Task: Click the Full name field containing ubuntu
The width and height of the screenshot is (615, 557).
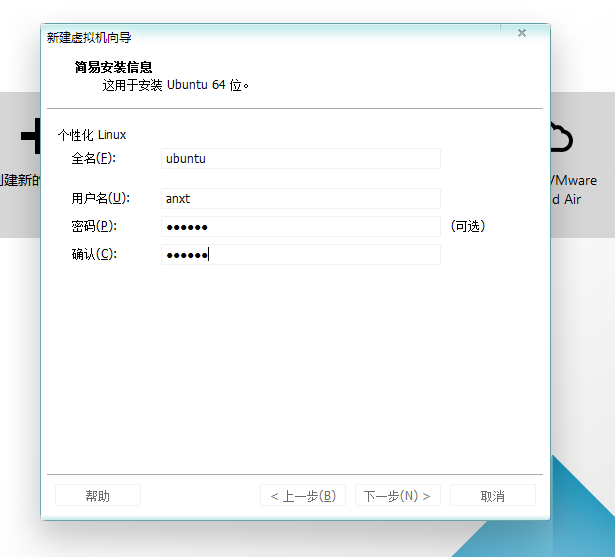Action: coord(301,158)
